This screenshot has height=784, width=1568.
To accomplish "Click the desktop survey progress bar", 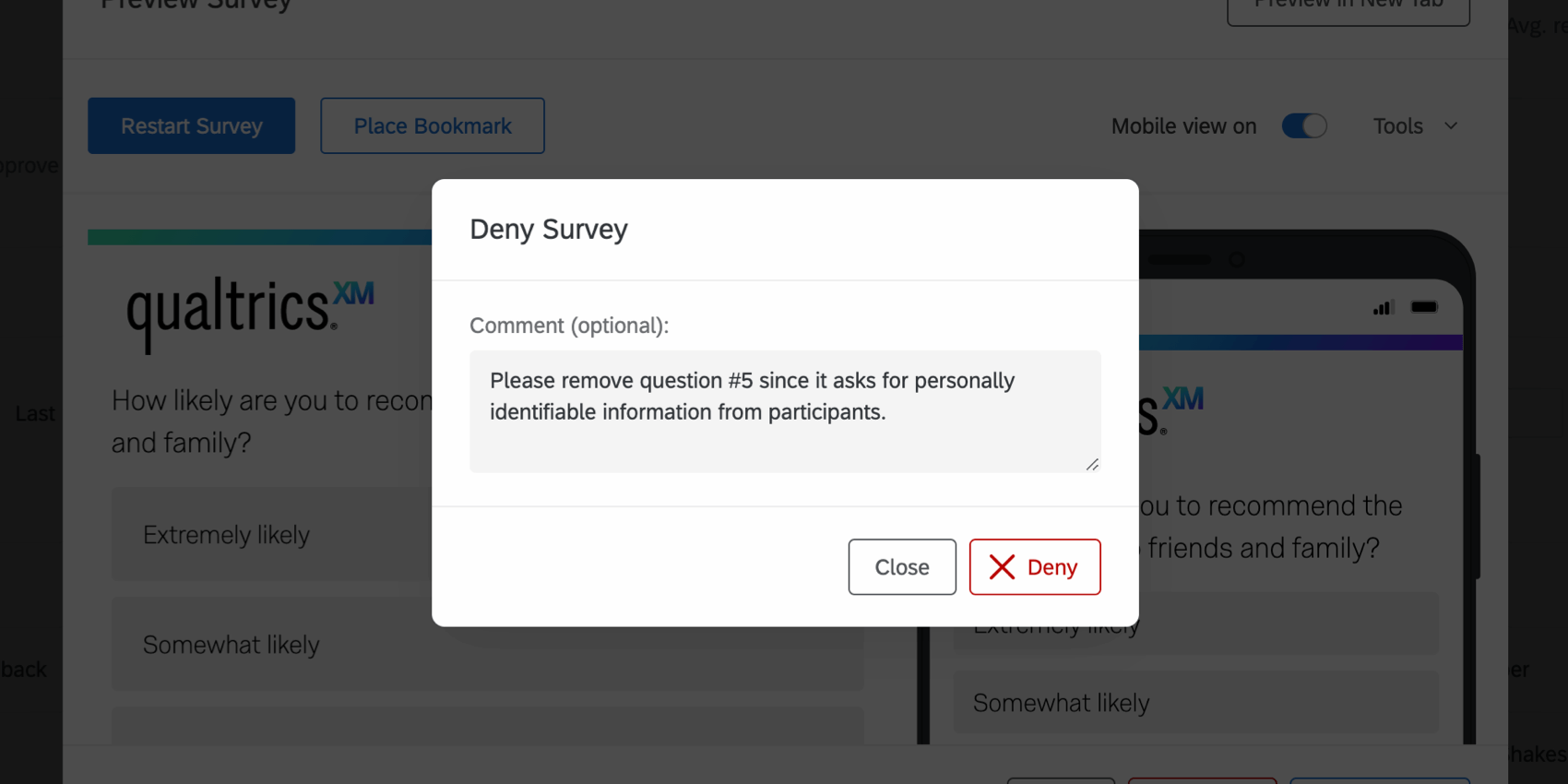I will point(258,237).
